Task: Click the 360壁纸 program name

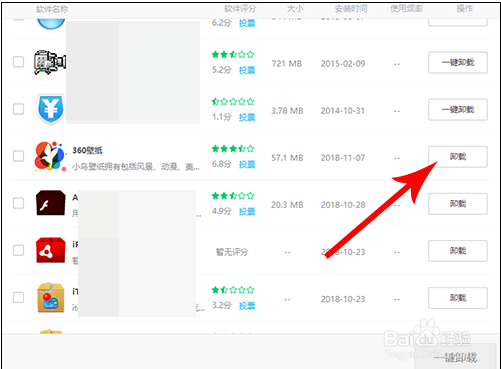Action: point(87,150)
